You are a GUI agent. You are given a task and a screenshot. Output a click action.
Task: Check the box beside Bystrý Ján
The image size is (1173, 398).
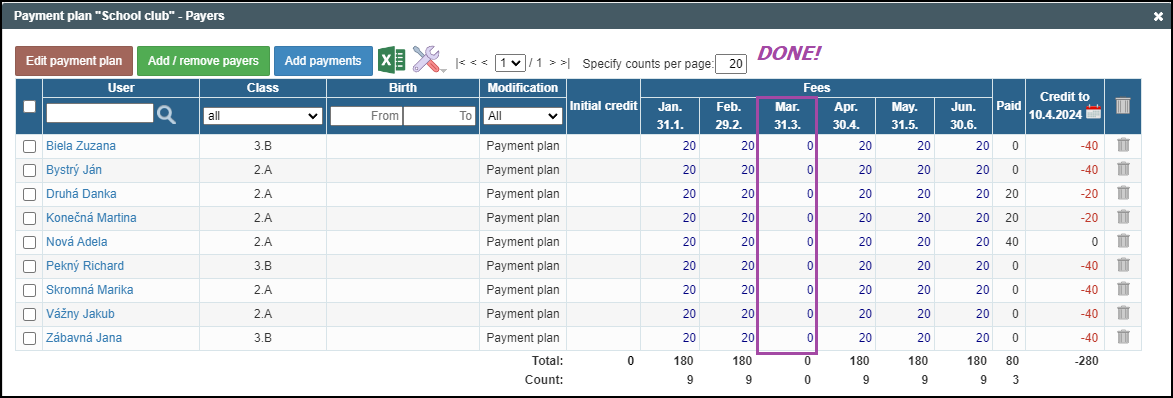coord(29,170)
